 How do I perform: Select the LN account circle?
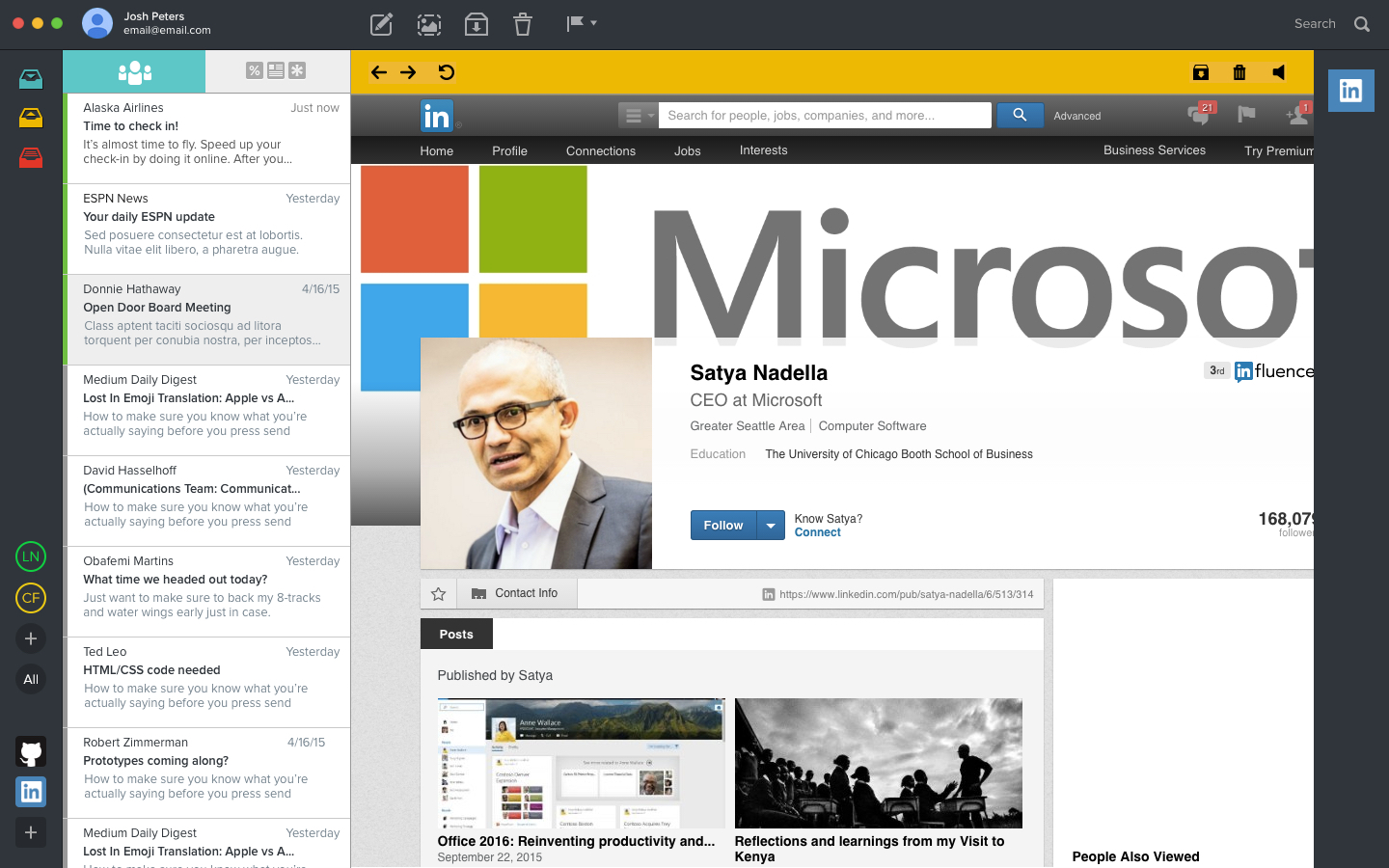(31, 556)
